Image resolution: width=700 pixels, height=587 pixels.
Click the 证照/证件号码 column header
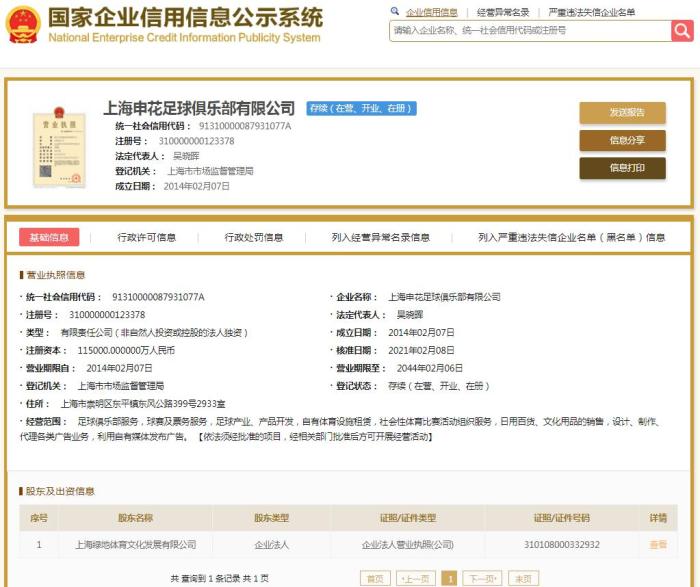(x=562, y=518)
